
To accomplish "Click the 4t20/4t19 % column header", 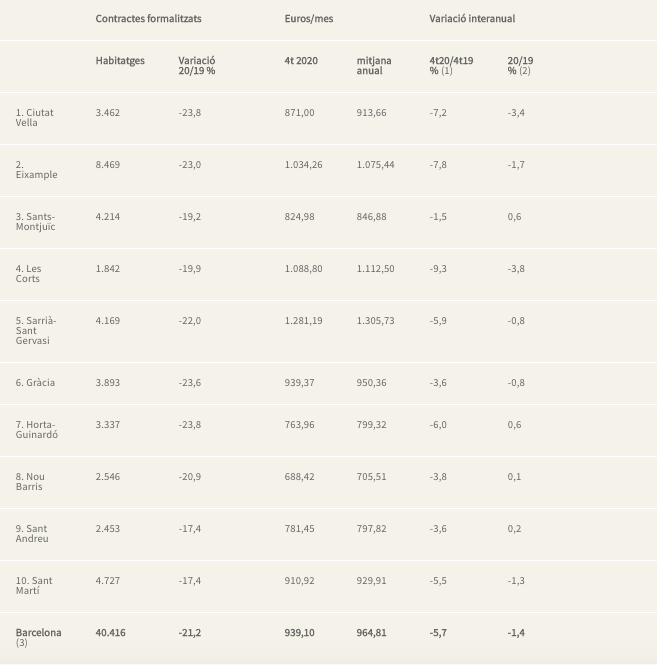I will (x=451, y=66).
